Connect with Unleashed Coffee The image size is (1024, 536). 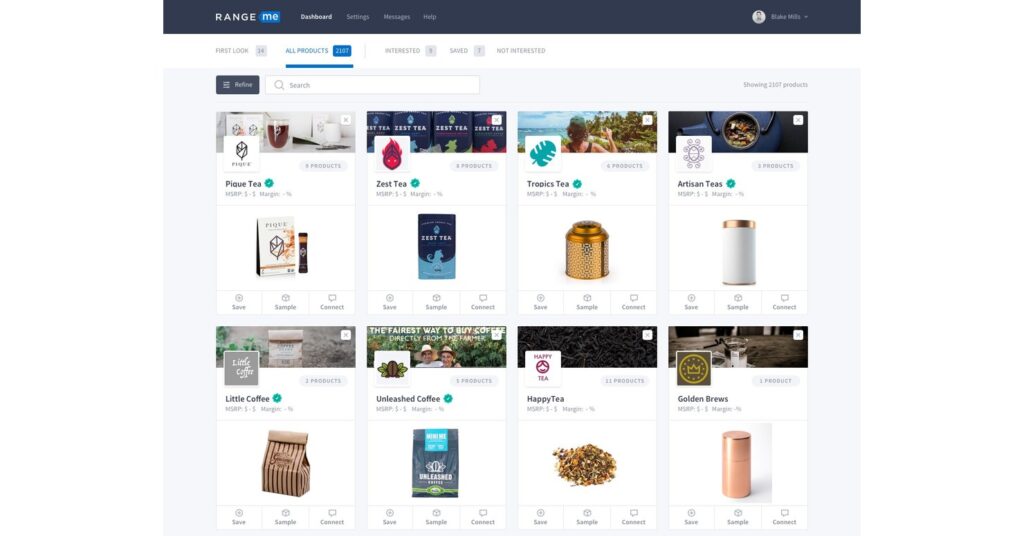click(483, 517)
